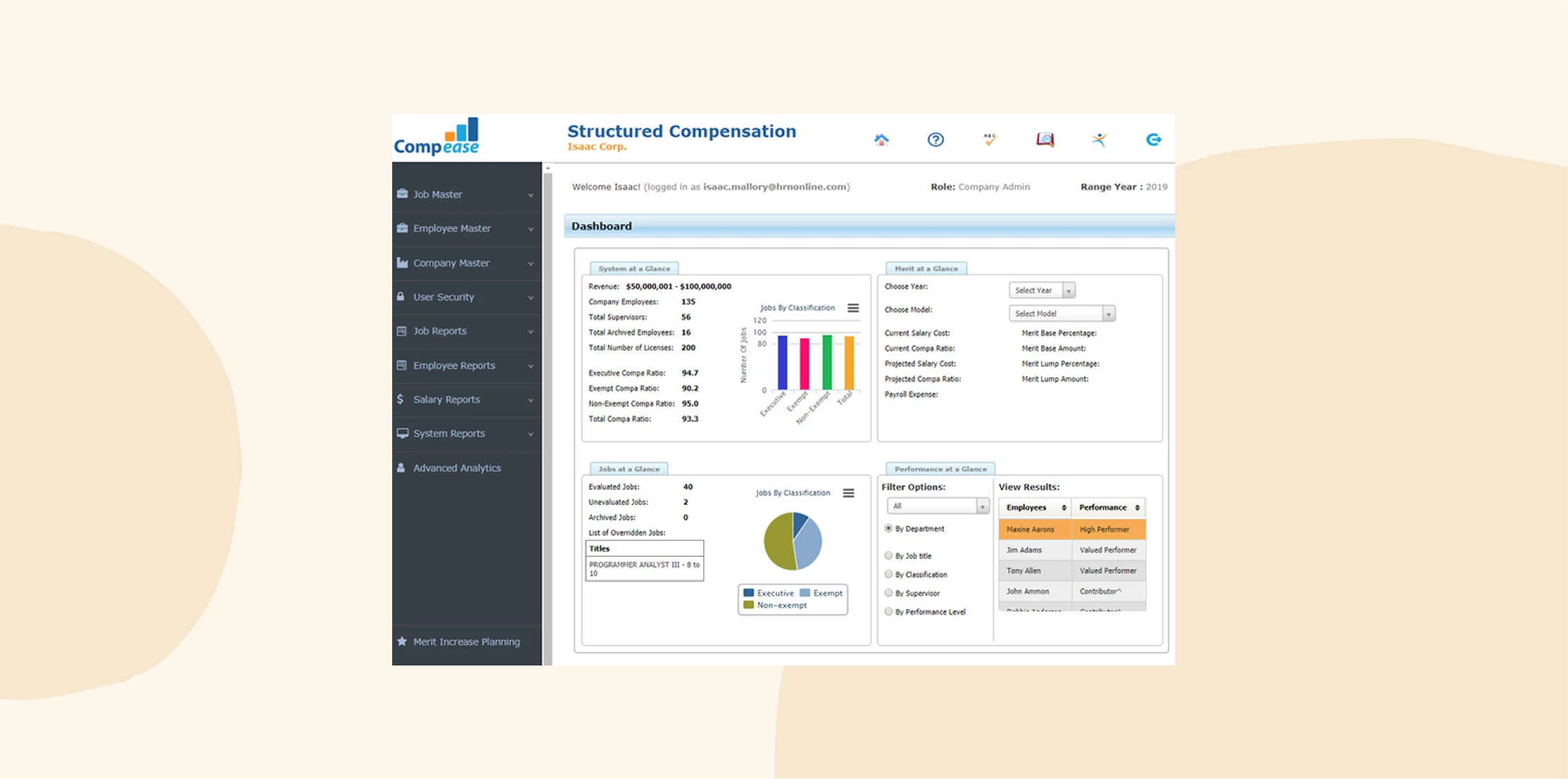Select the By Supervisor radio button
The image size is (1568, 779).
pos(889,593)
